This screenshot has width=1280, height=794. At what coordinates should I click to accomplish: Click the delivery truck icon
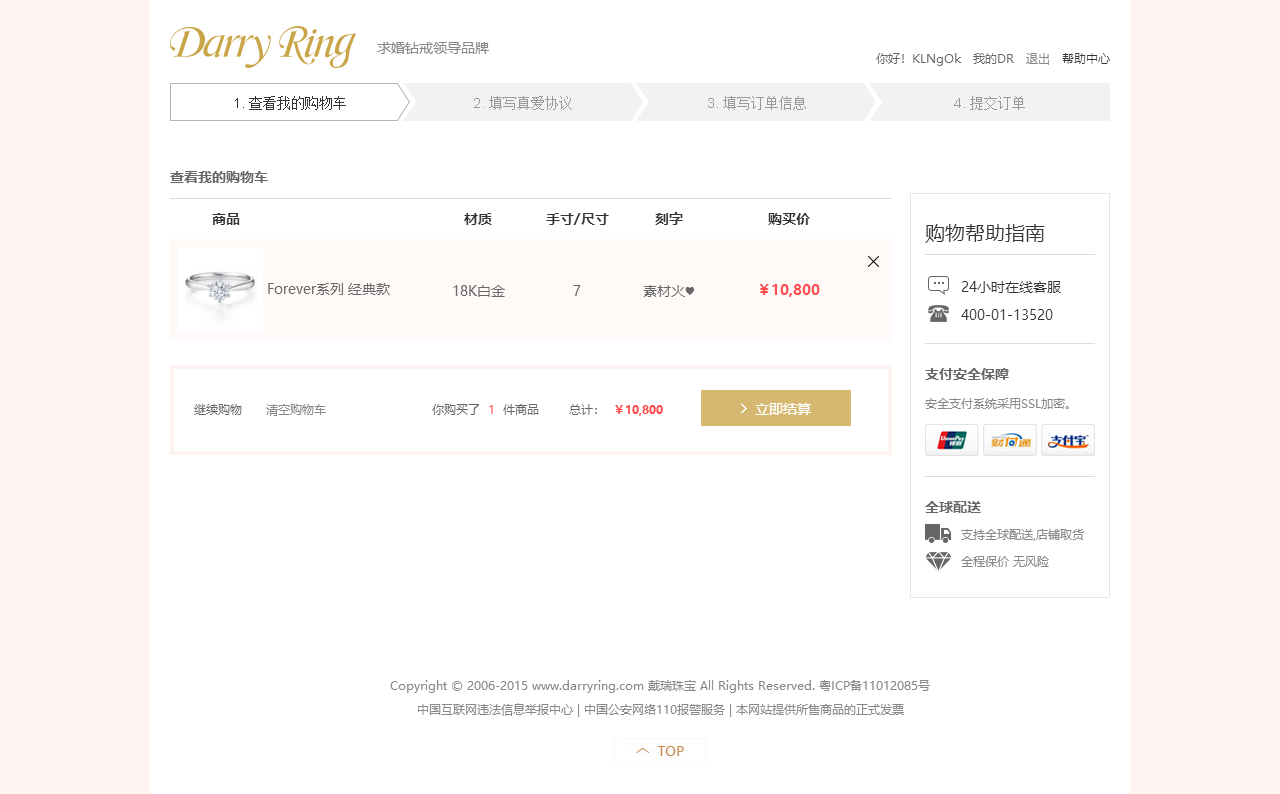[938, 534]
